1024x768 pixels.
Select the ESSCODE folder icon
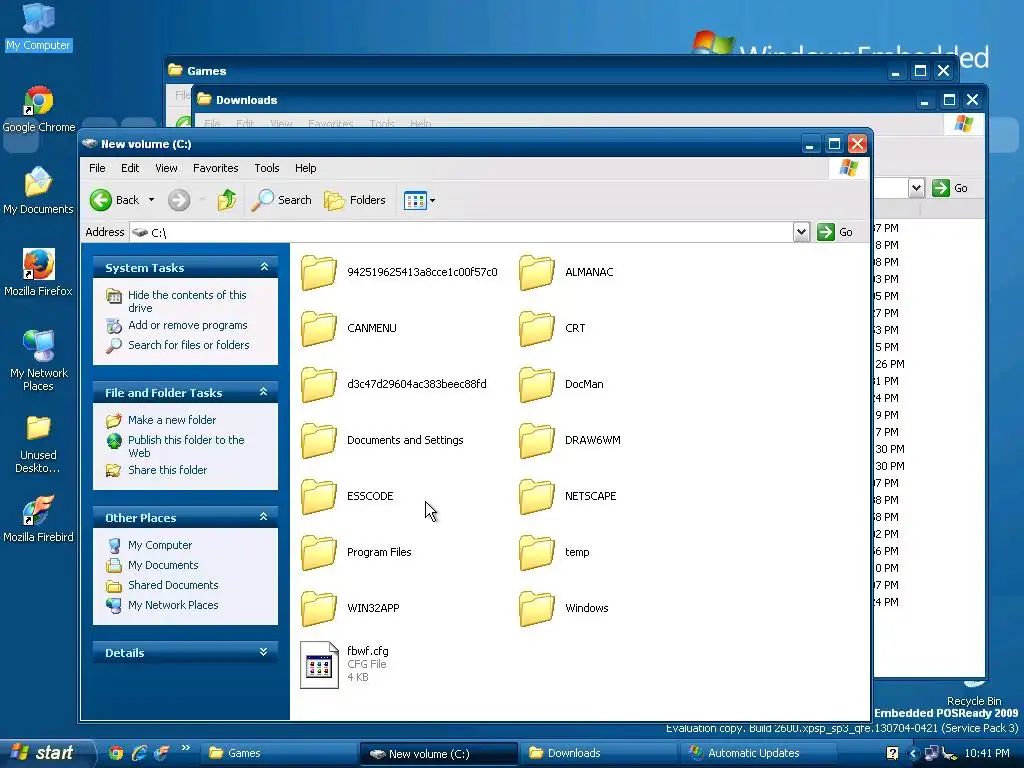pyautogui.click(x=319, y=496)
